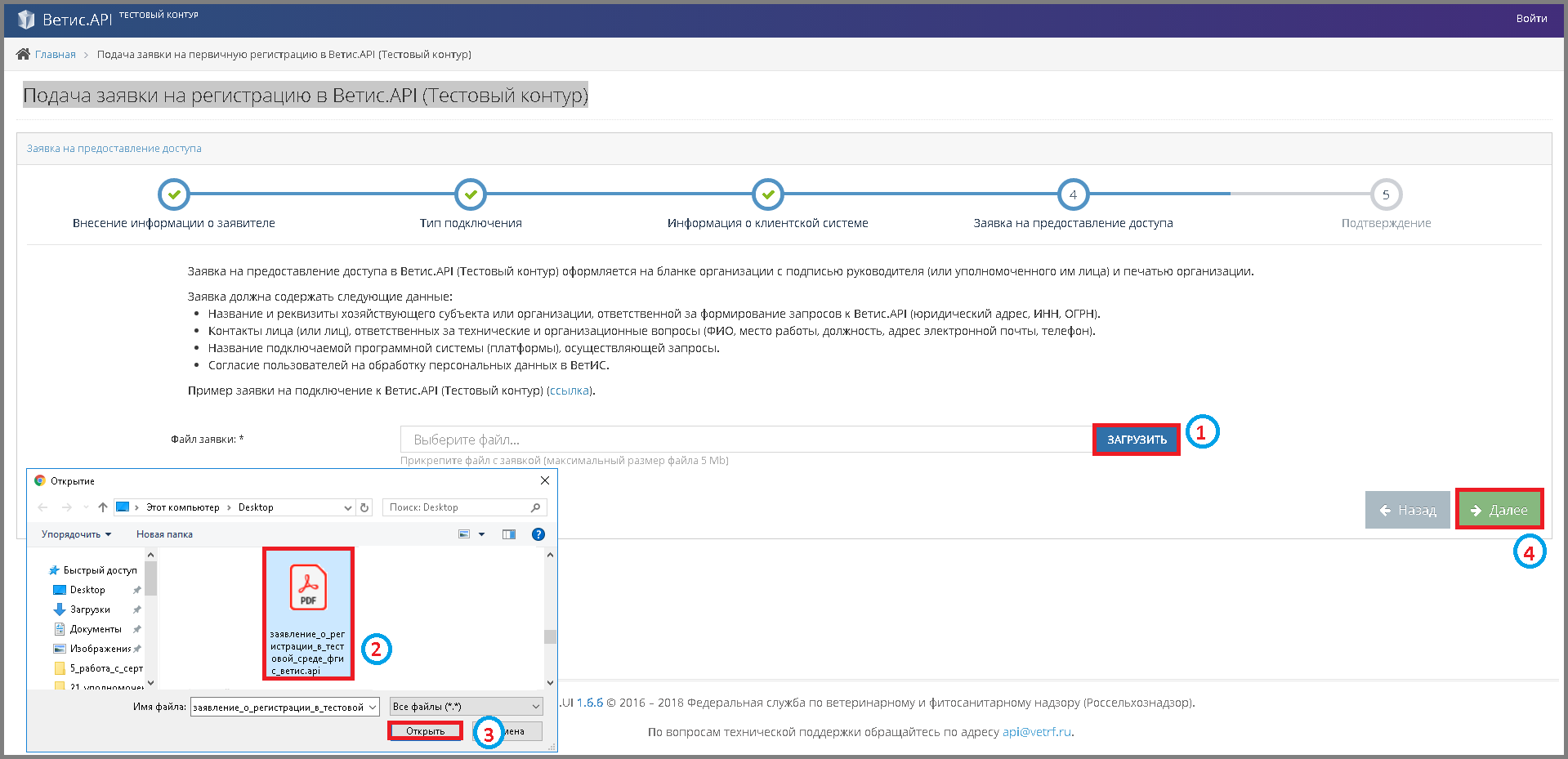Open the recent locations dropdown arrow
Screen dimensions: 1568x759
point(86,507)
